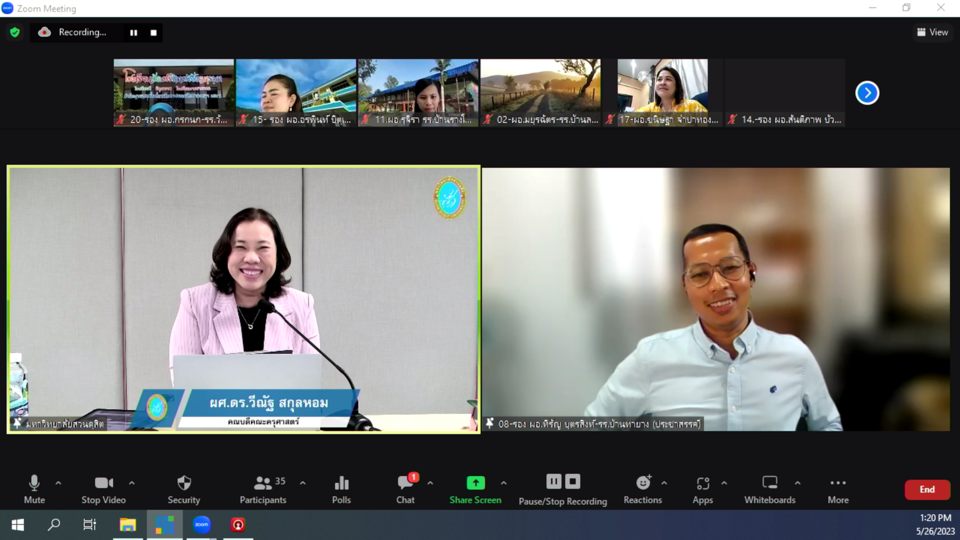Screen dimensions: 960x540
Task: Open share options caret beside Share Screen
Action: pyautogui.click(x=504, y=483)
